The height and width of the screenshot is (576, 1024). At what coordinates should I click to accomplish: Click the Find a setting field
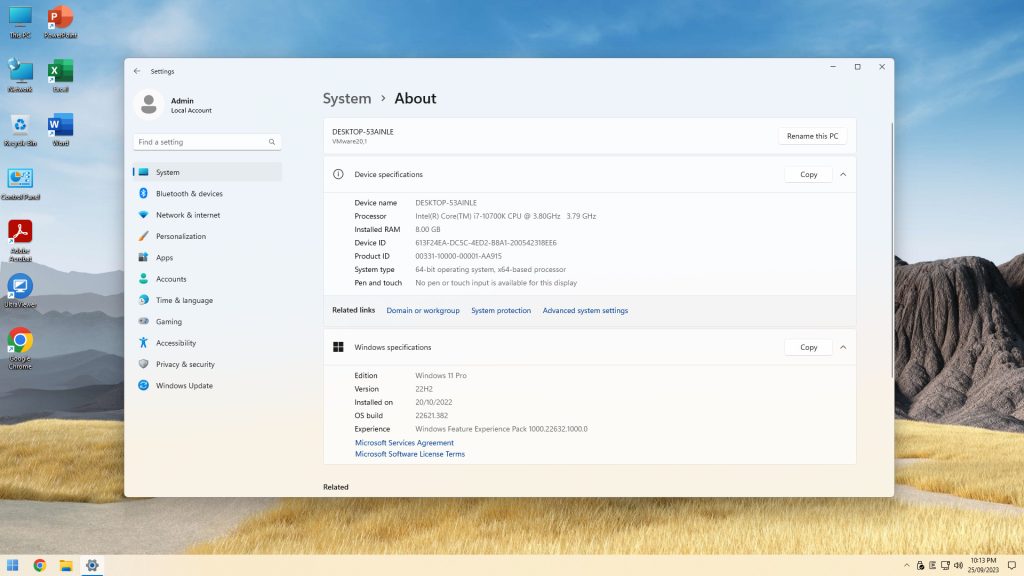(207, 142)
